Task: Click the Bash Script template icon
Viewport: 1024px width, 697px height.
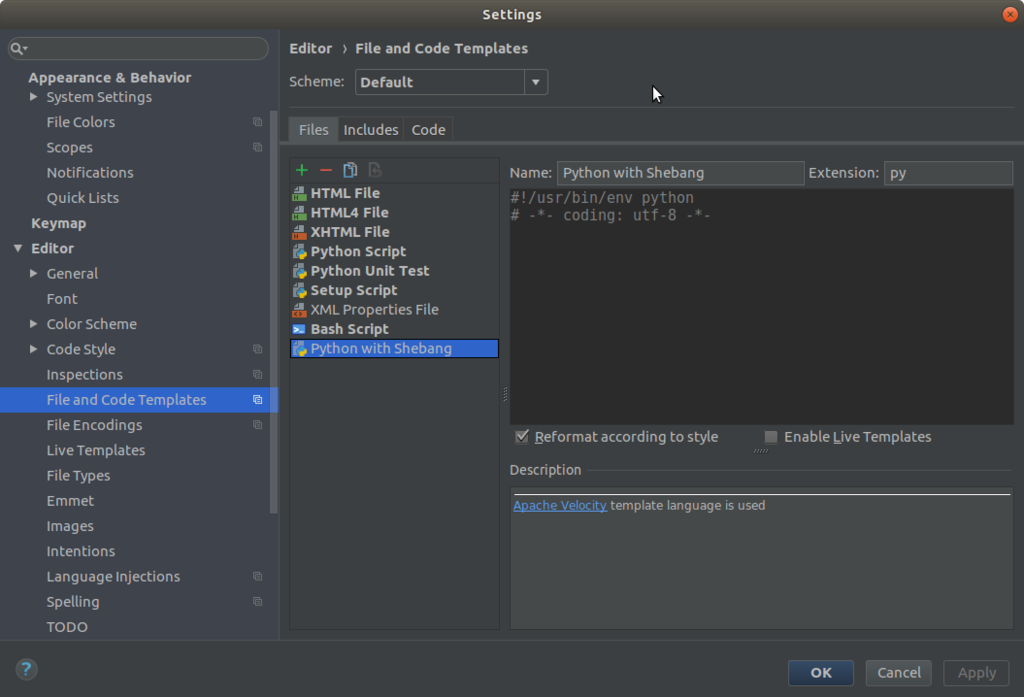Action: tap(300, 329)
